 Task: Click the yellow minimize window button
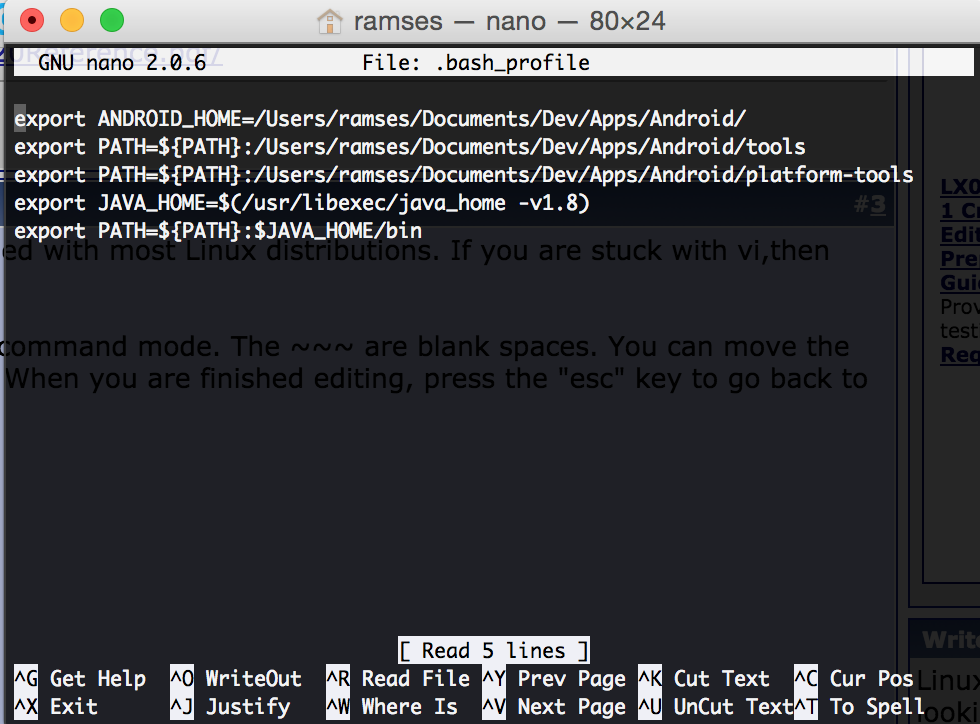[x=72, y=20]
